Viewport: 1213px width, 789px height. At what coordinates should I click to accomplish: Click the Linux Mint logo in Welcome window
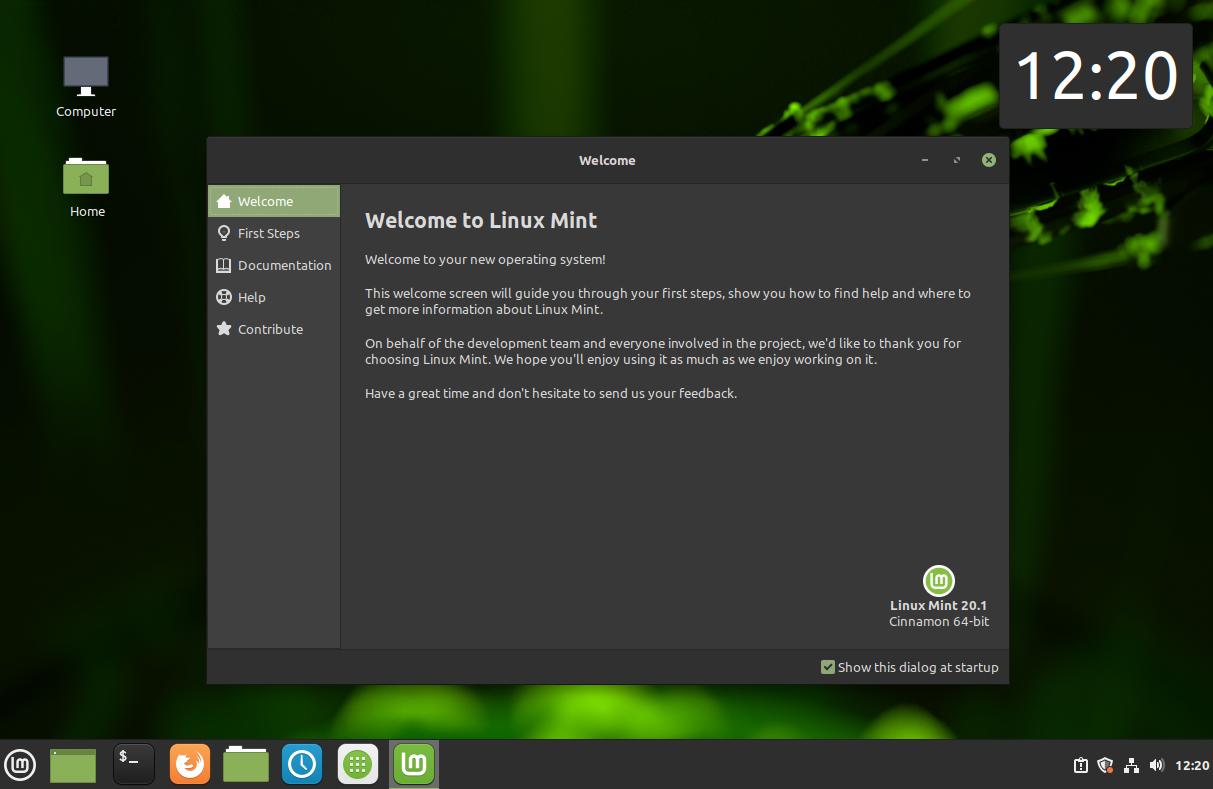point(938,580)
